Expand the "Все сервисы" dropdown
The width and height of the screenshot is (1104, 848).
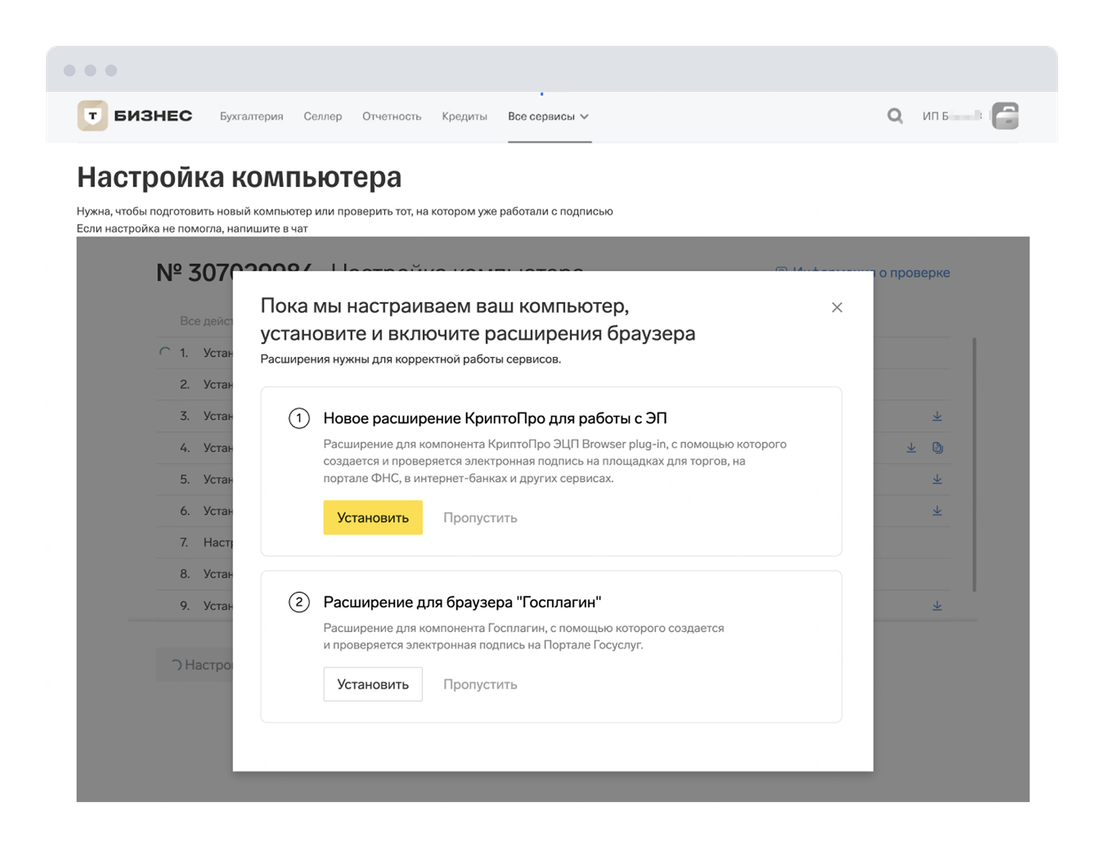548,116
